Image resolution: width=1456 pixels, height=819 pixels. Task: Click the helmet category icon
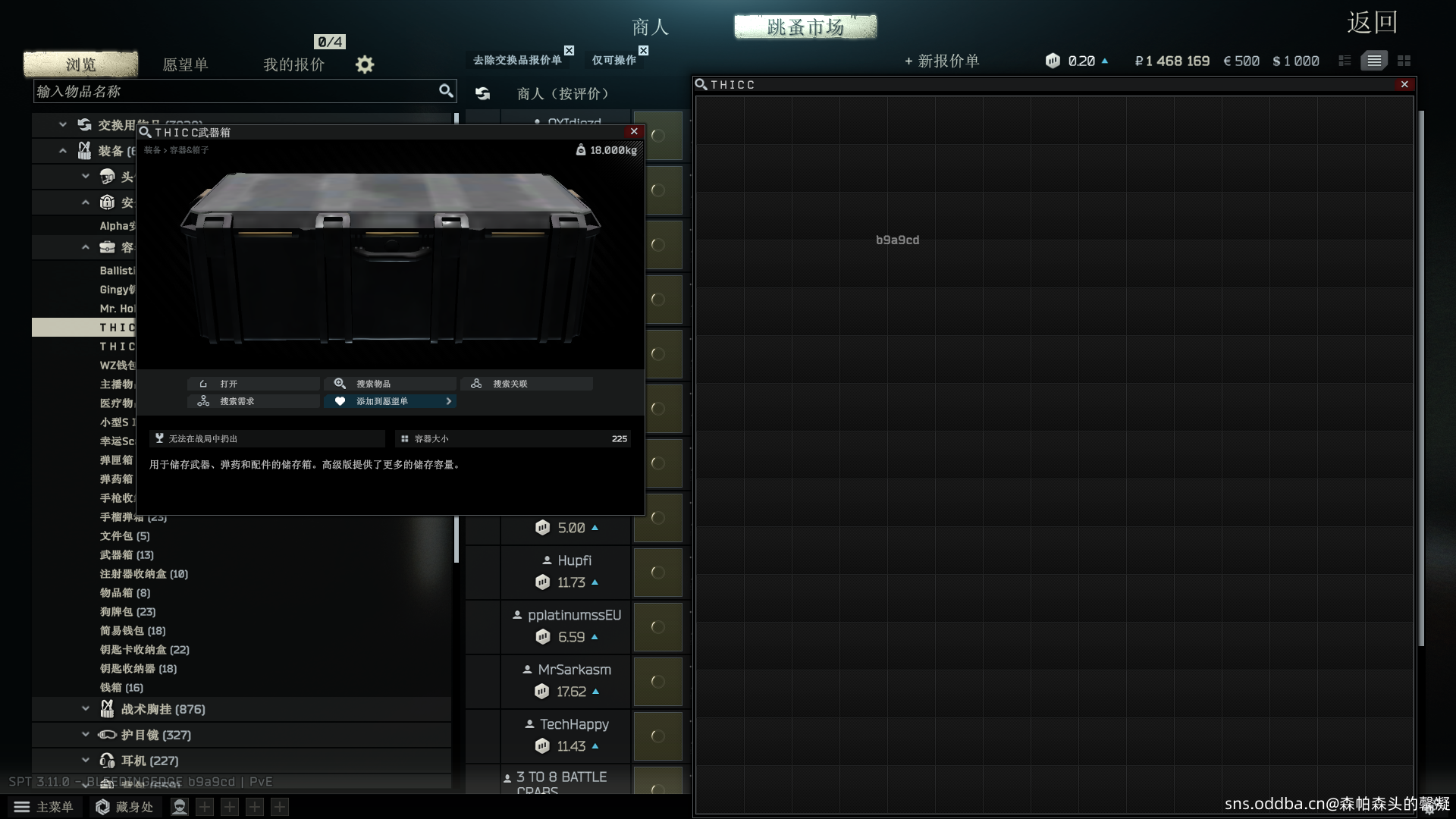[x=107, y=177]
